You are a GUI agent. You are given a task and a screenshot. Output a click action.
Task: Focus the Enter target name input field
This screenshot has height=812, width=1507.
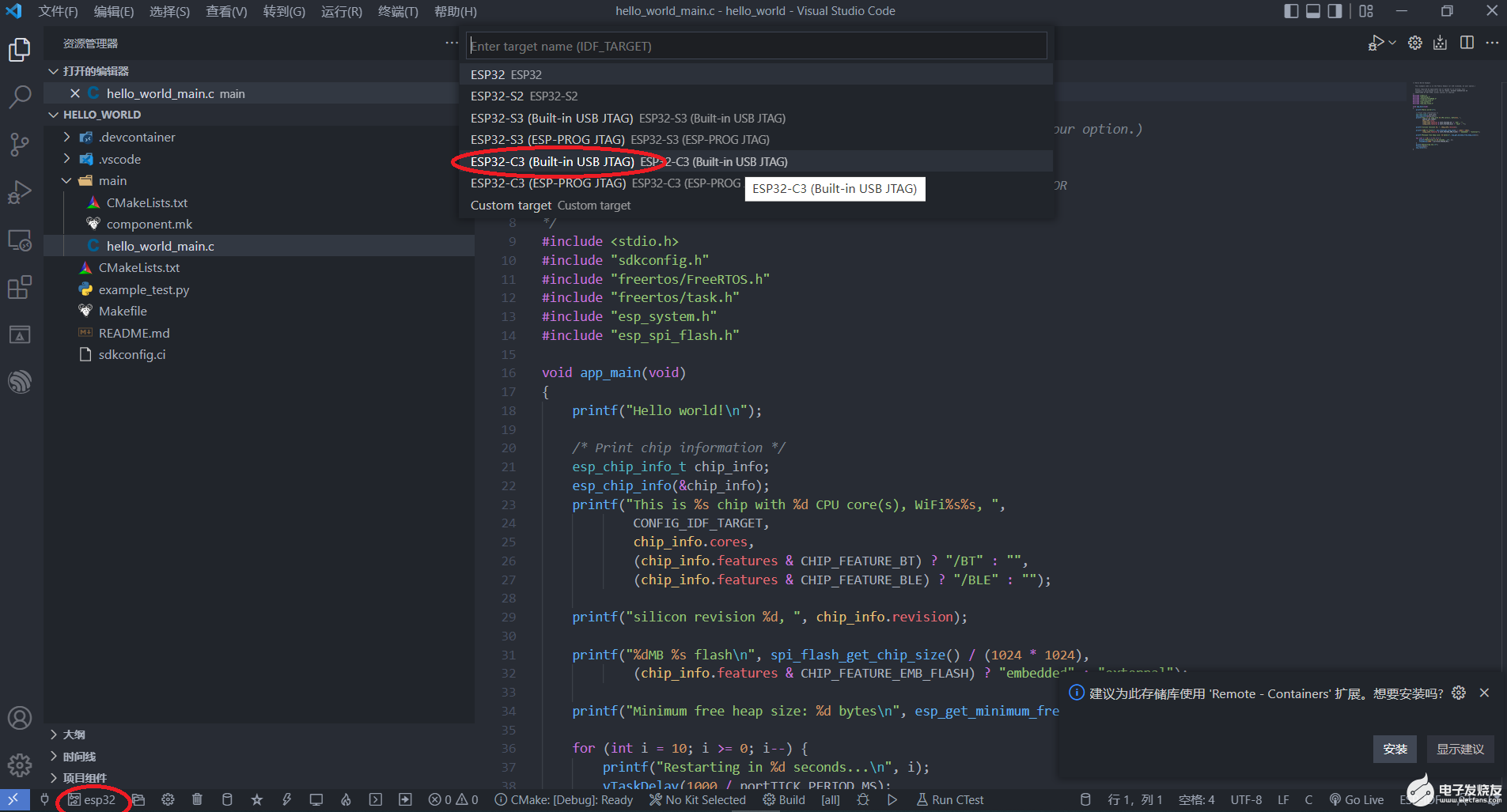(x=756, y=46)
